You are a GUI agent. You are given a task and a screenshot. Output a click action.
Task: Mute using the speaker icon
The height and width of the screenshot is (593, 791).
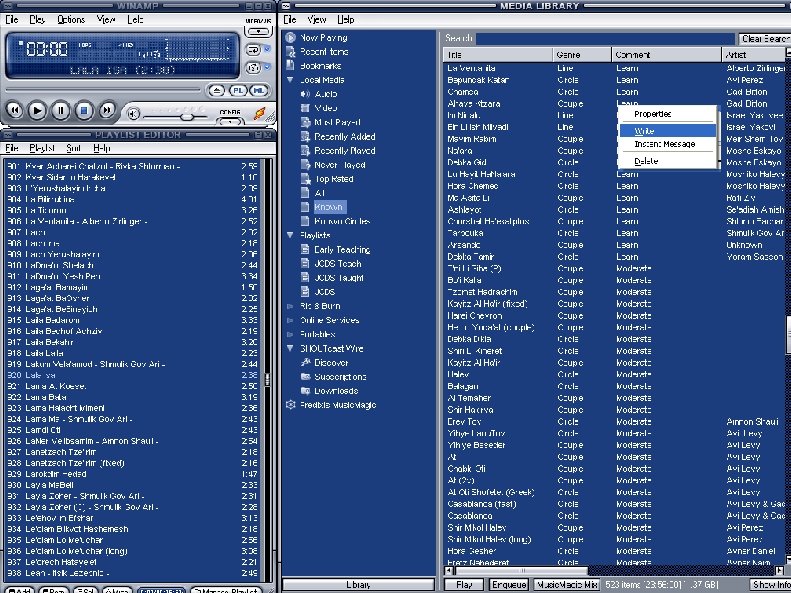tap(132, 114)
